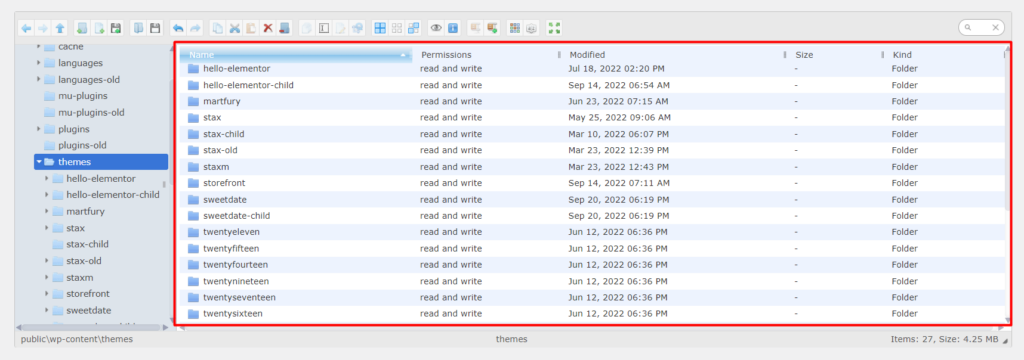Image resolution: width=1024 pixels, height=360 pixels.
Task: Click the Copy toolbar icon
Action: point(217,28)
